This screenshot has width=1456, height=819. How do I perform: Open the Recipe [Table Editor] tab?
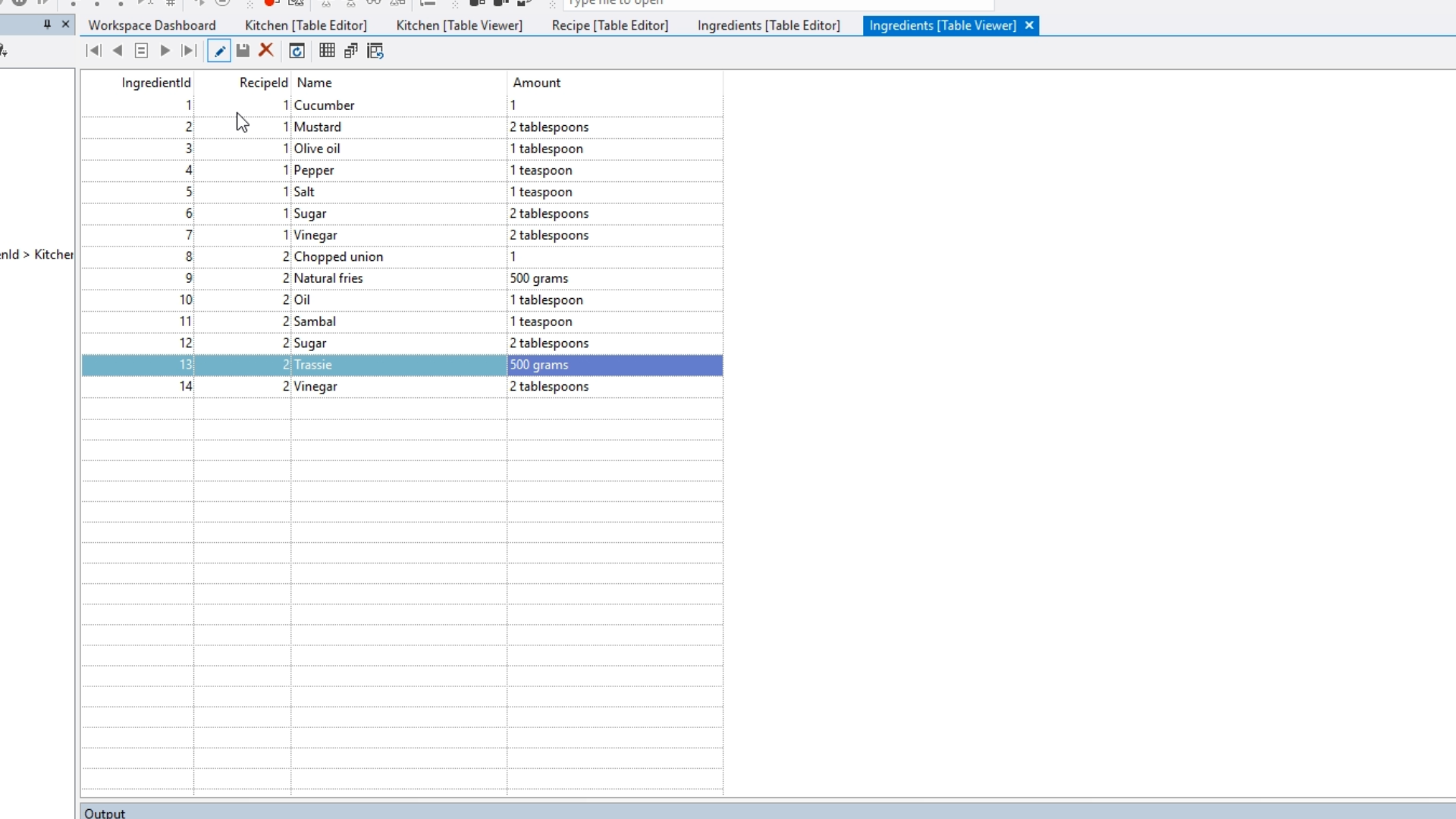coord(610,25)
